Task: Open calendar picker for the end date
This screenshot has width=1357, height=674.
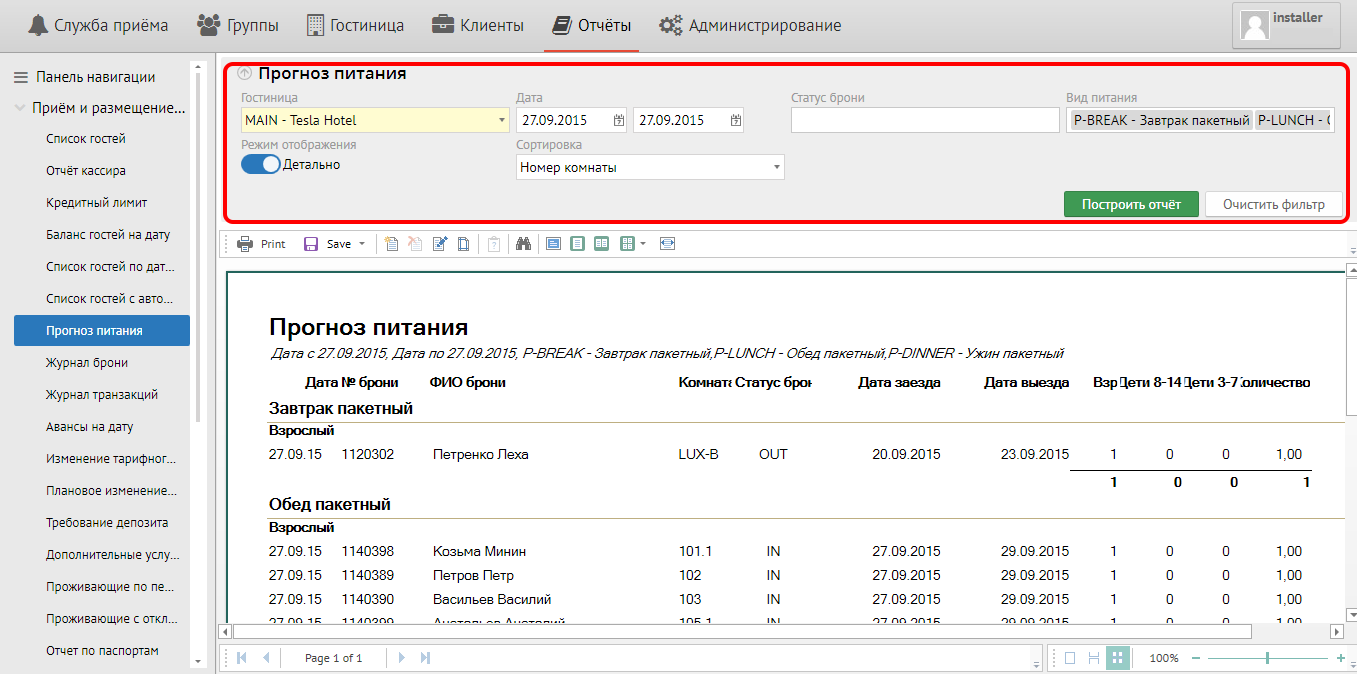Action: (x=736, y=120)
